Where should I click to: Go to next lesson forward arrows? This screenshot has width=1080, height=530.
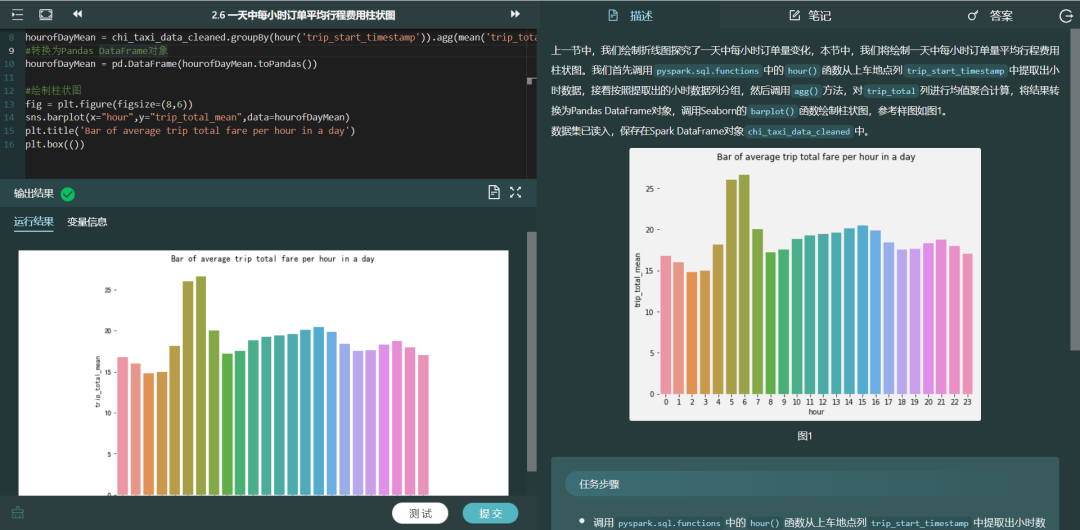click(515, 14)
